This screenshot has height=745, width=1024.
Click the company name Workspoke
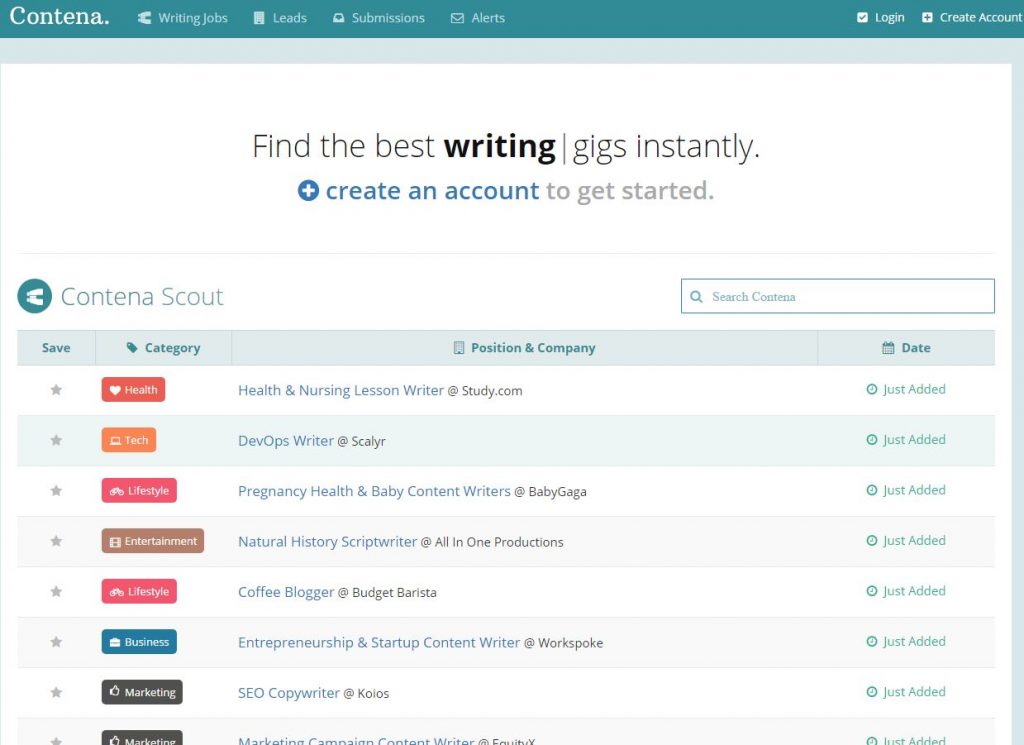point(570,643)
